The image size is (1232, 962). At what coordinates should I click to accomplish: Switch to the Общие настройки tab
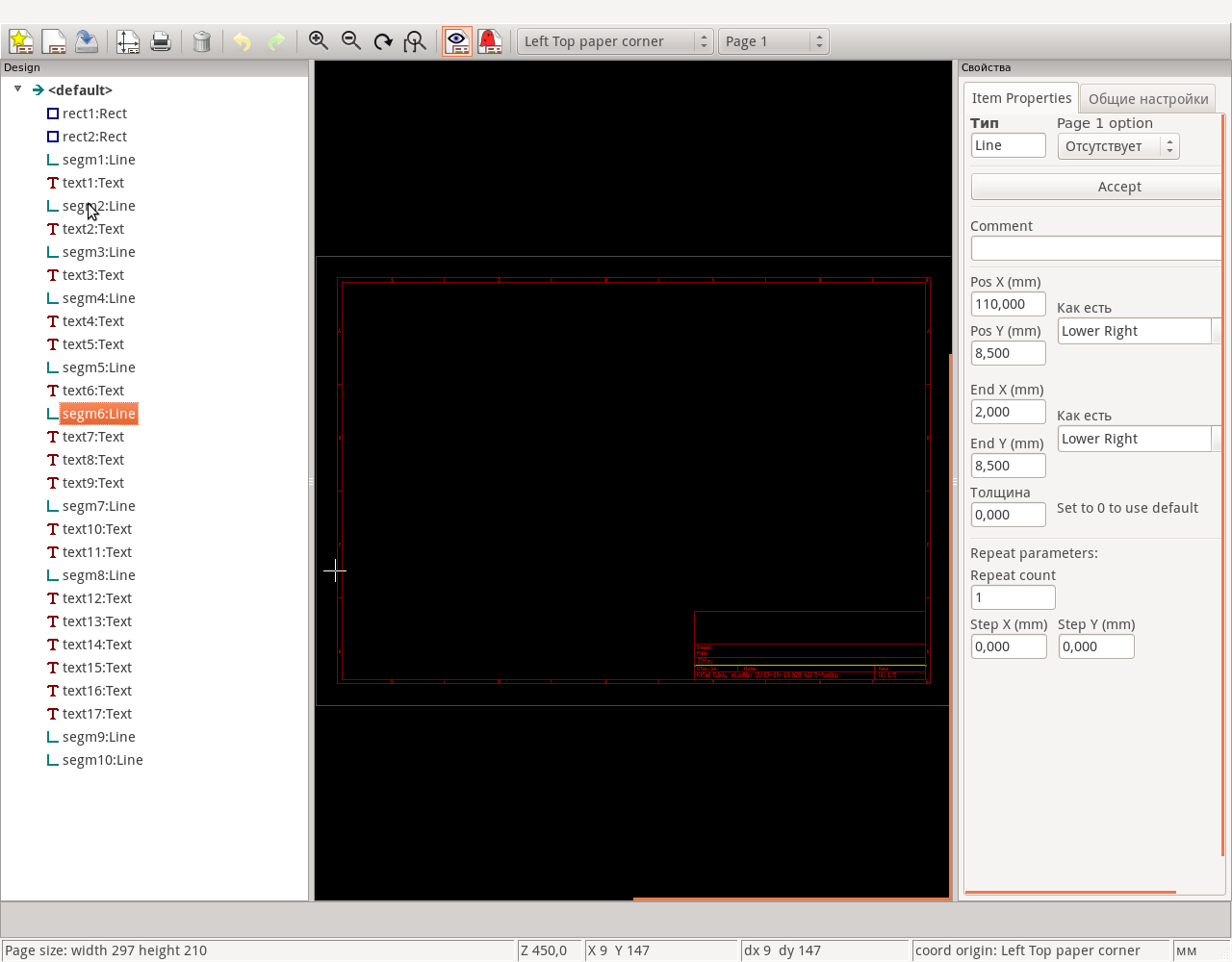pyautogui.click(x=1147, y=97)
